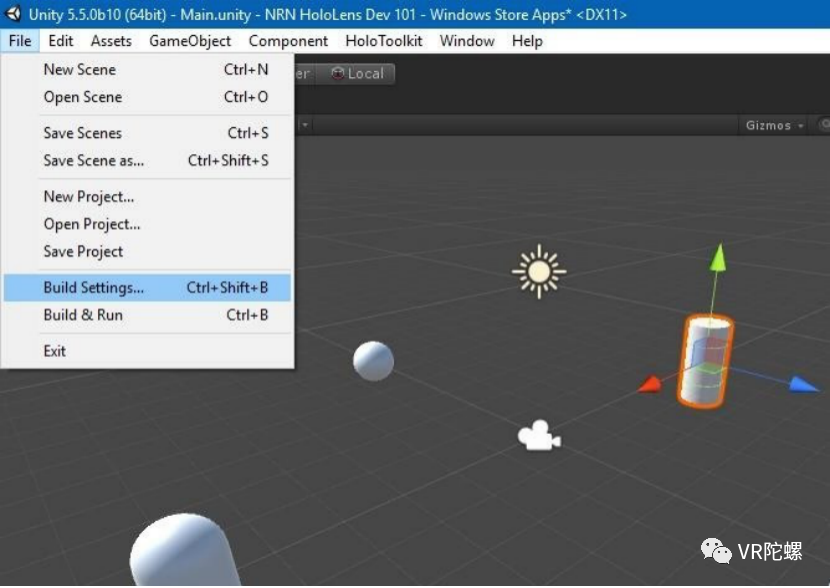This screenshot has width=830, height=588.
Task: Click the Unity logo in title bar
Action: point(13,13)
